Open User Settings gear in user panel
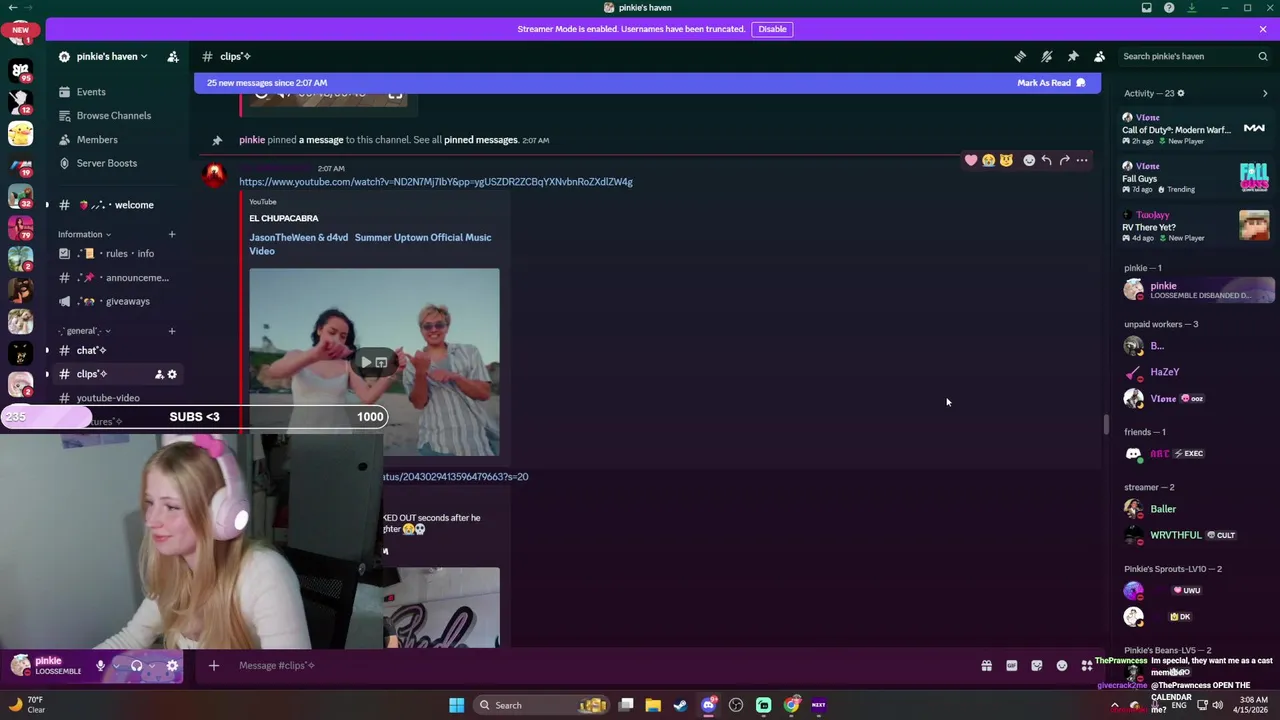This screenshot has width=1280, height=720. [172, 666]
